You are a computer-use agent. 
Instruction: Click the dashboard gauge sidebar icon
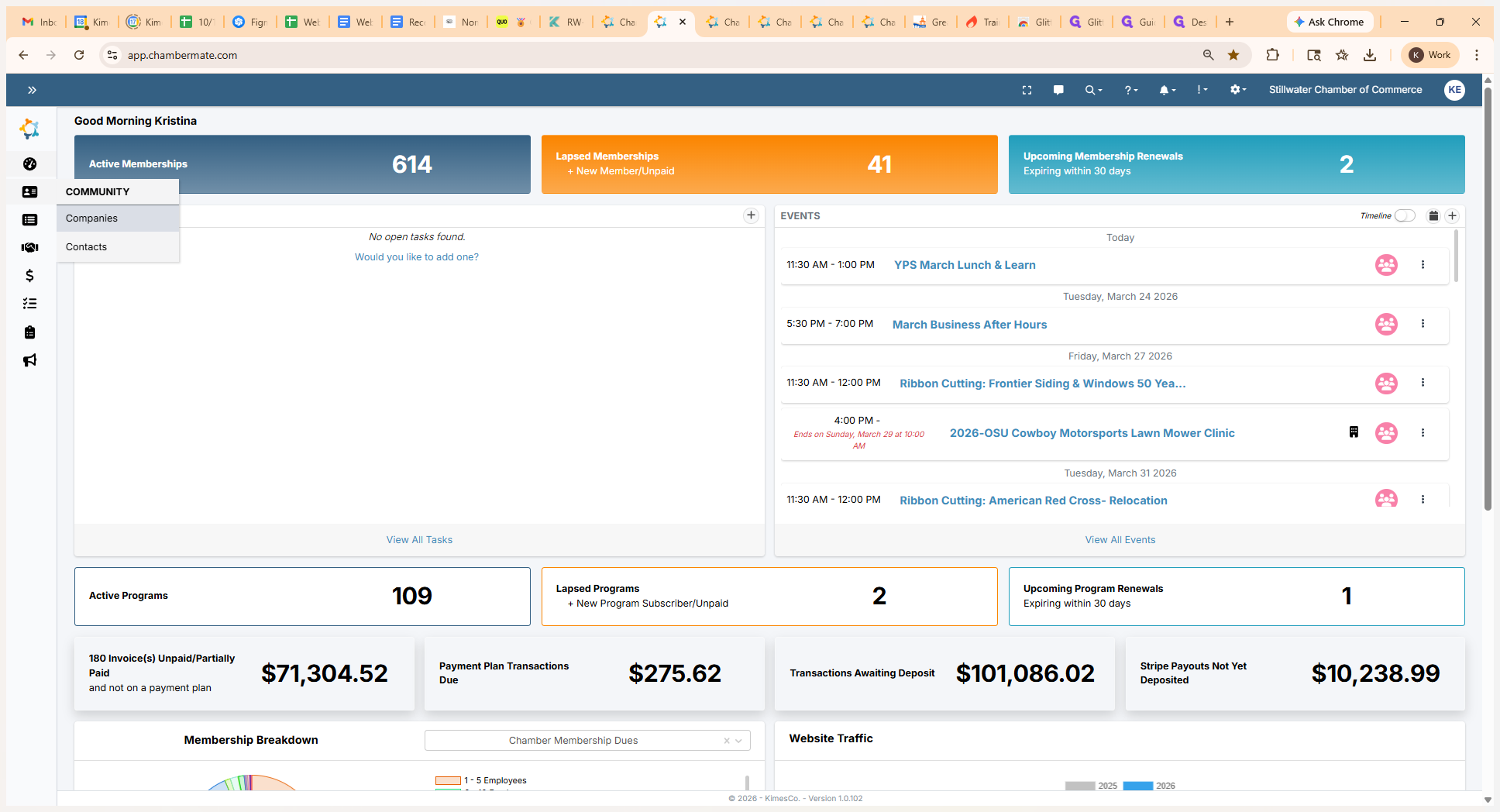coord(29,164)
